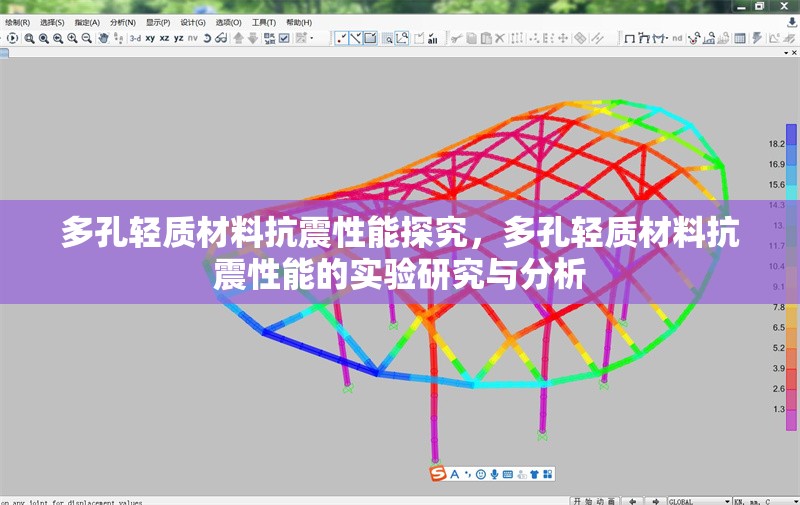Open the 选项(O) options menu
The width and height of the screenshot is (800, 505).
pyautogui.click(x=228, y=22)
